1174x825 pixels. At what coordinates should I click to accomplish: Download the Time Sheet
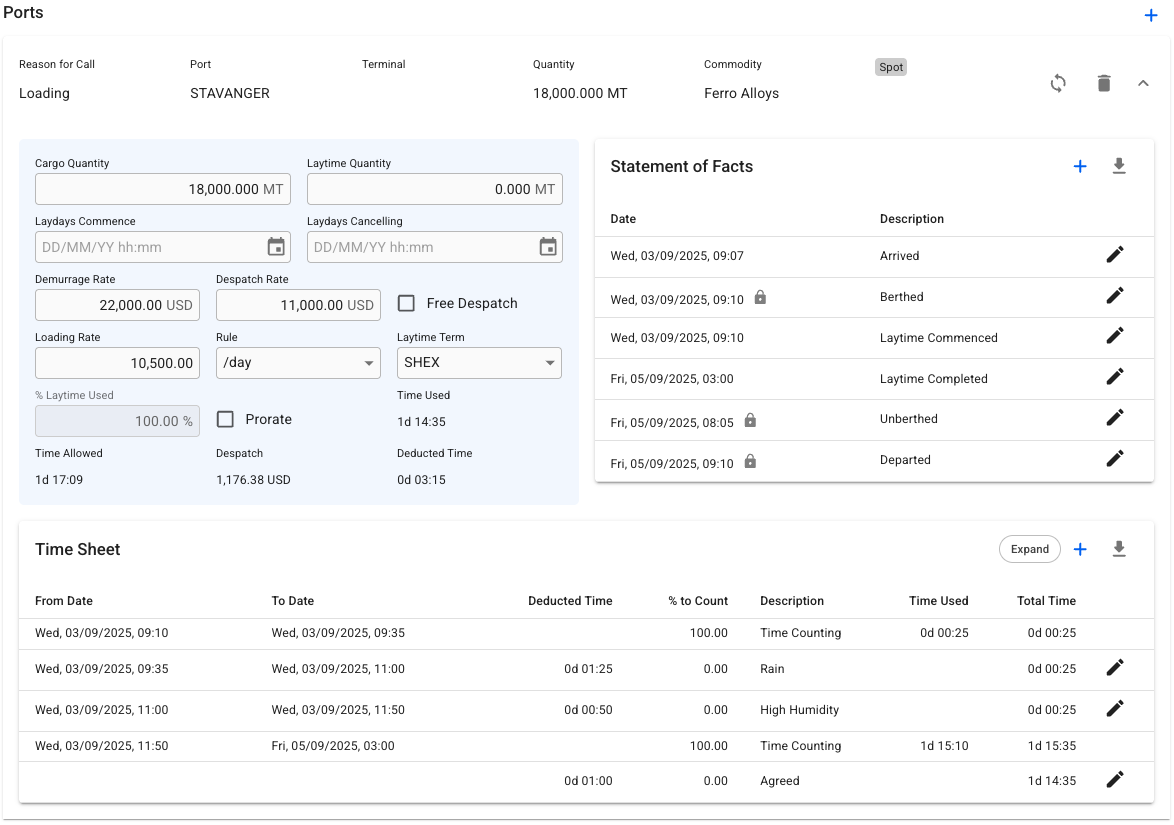[x=1119, y=549]
